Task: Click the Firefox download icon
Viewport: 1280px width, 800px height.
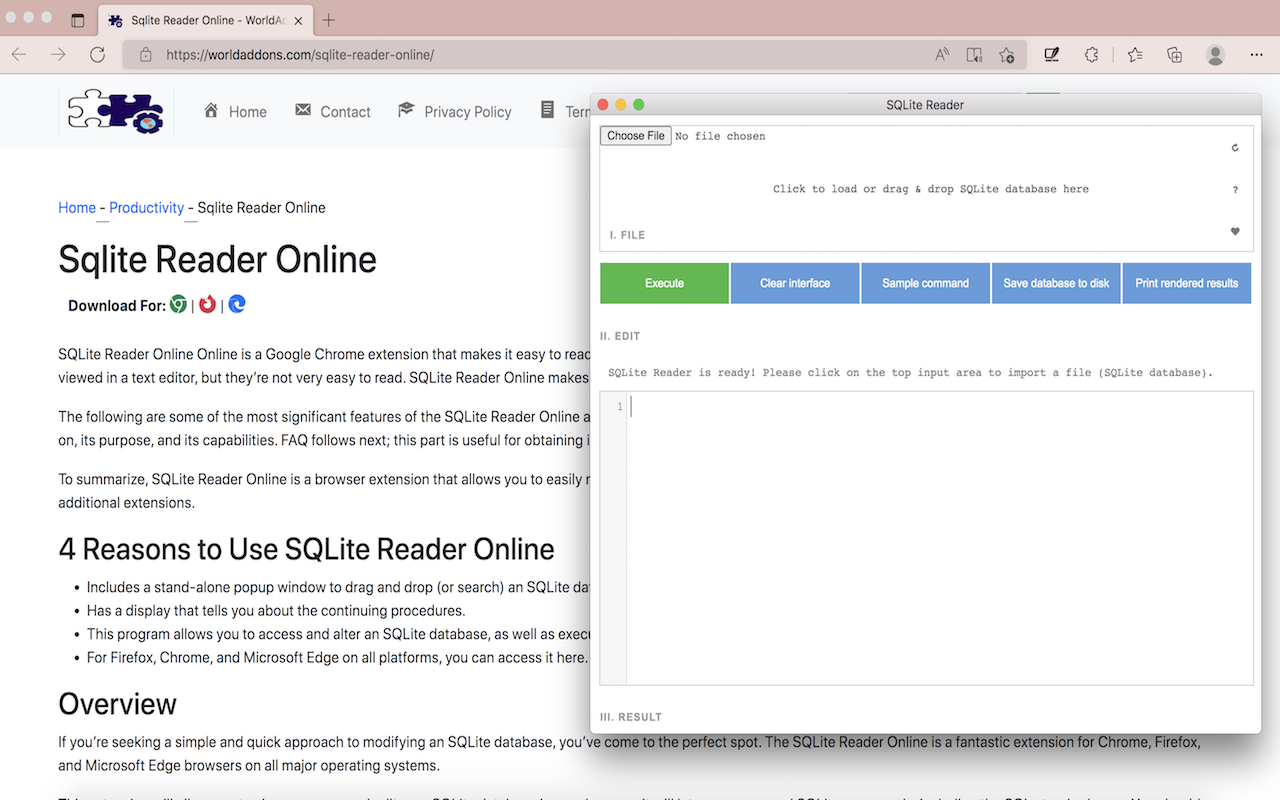Action: click(207, 304)
